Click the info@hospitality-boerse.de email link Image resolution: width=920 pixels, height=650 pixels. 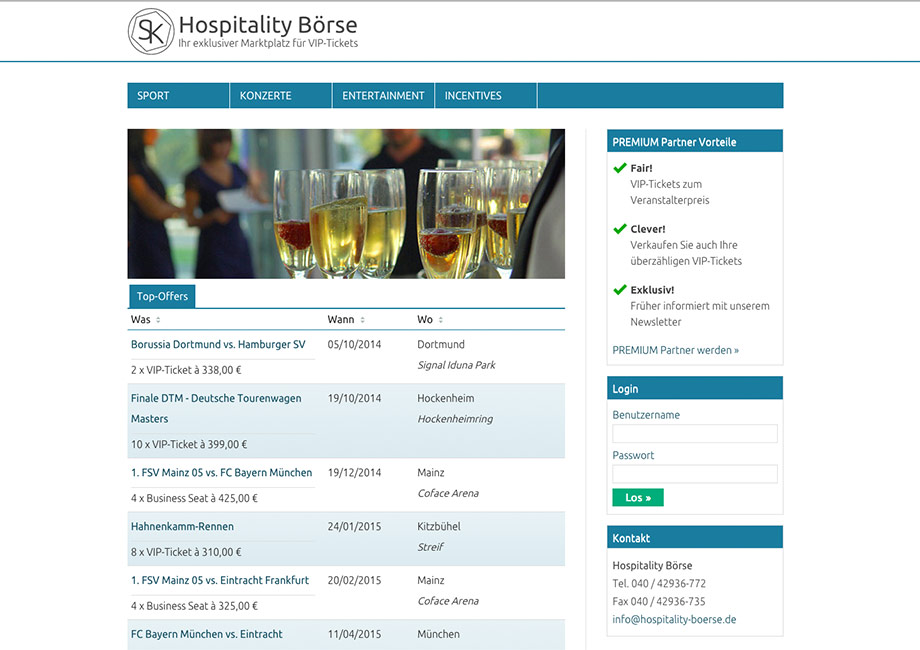(674, 619)
